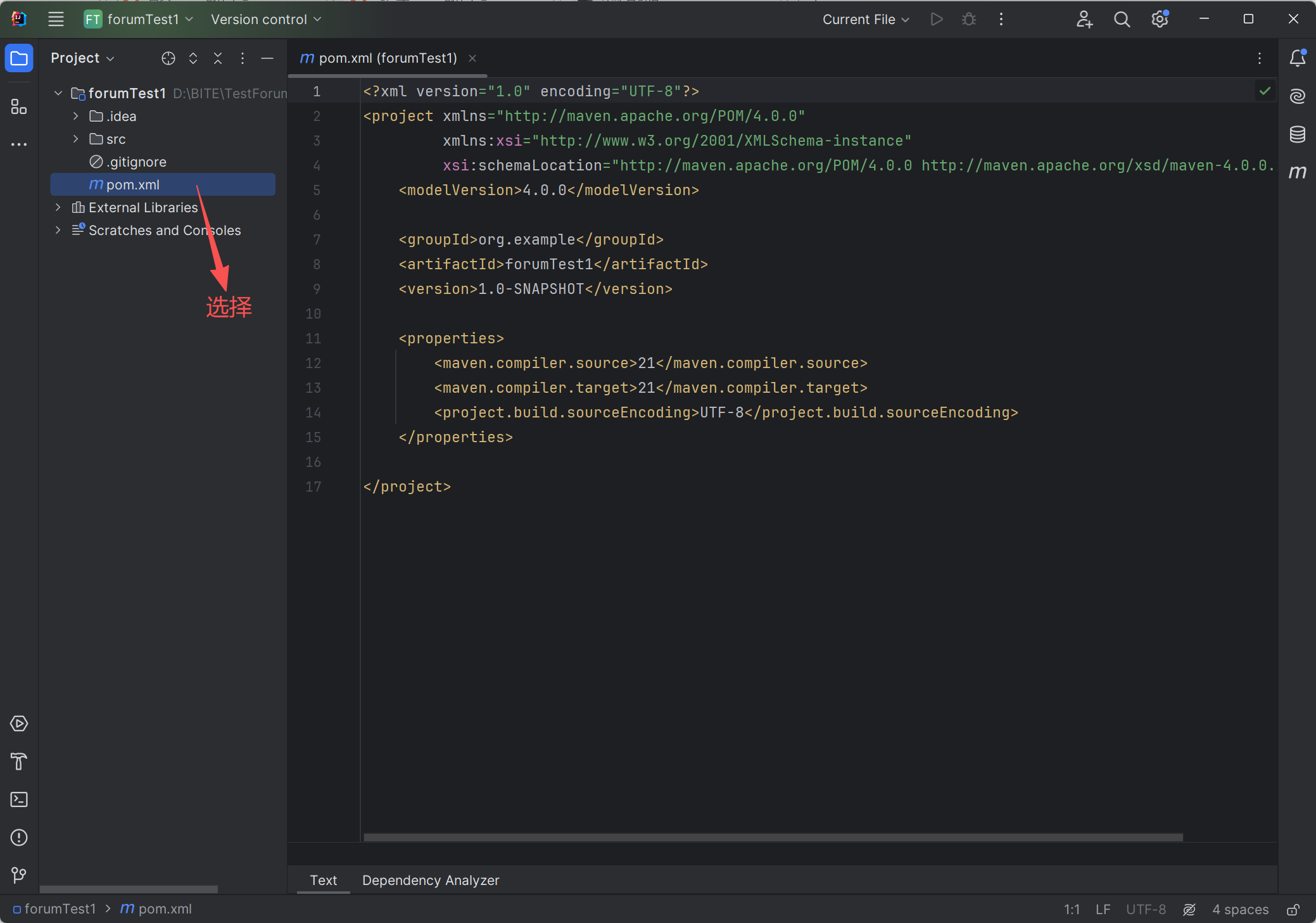Expand External Libraries node
1316x923 pixels.
tap(58, 207)
